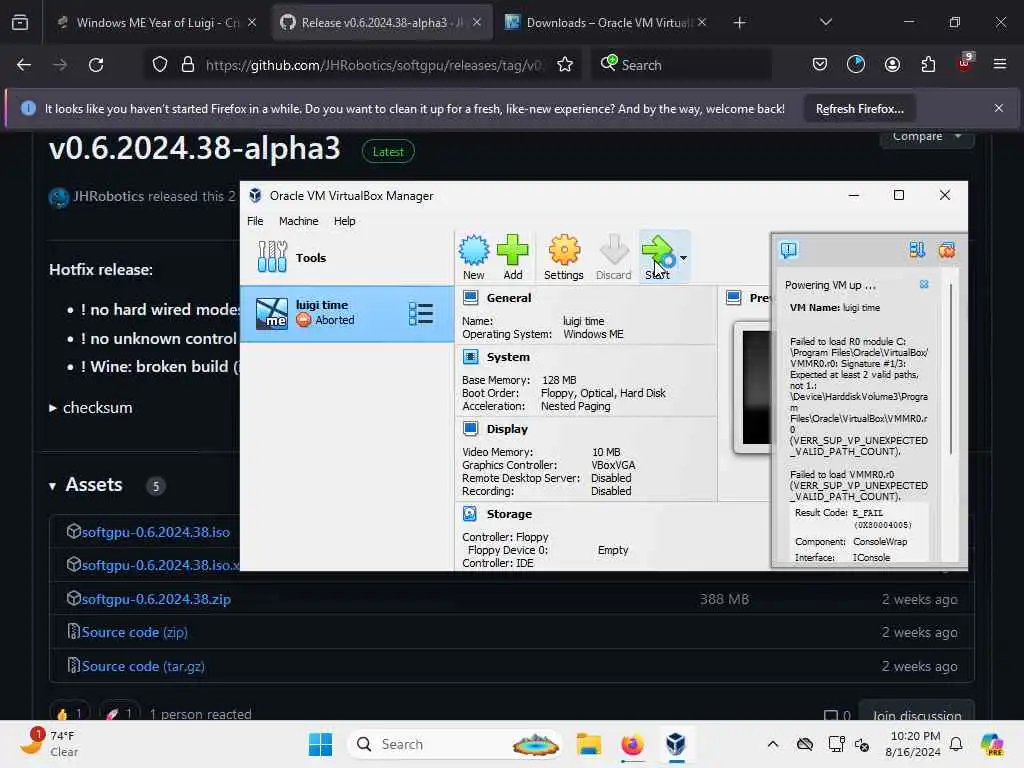Click the Firefox Search box
Screen dimensions: 1024x768
click(680, 65)
